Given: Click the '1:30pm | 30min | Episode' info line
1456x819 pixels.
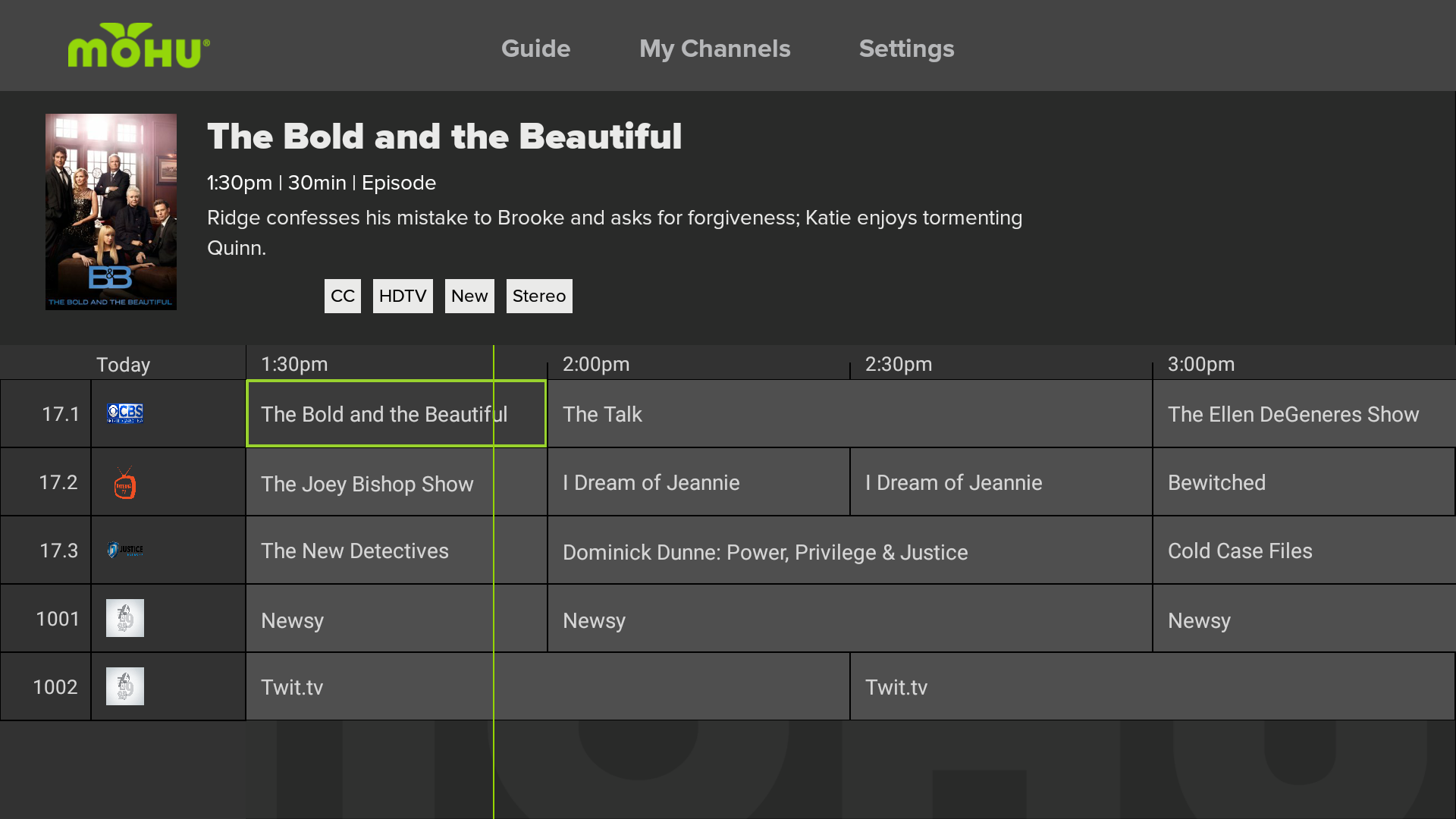Looking at the screenshot, I should (x=322, y=183).
